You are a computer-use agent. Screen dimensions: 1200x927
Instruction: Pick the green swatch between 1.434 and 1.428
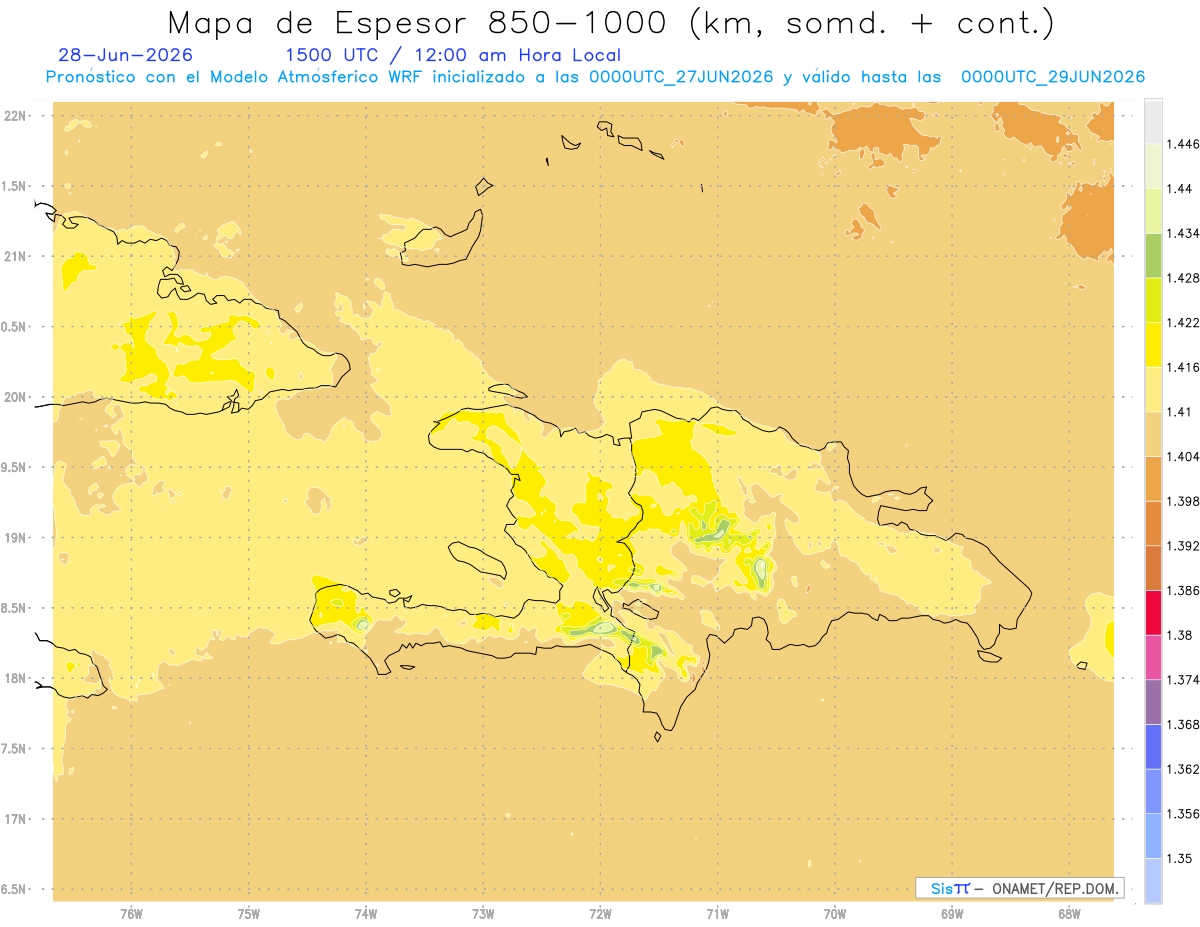pyautogui.click(x=1153, y=255)
